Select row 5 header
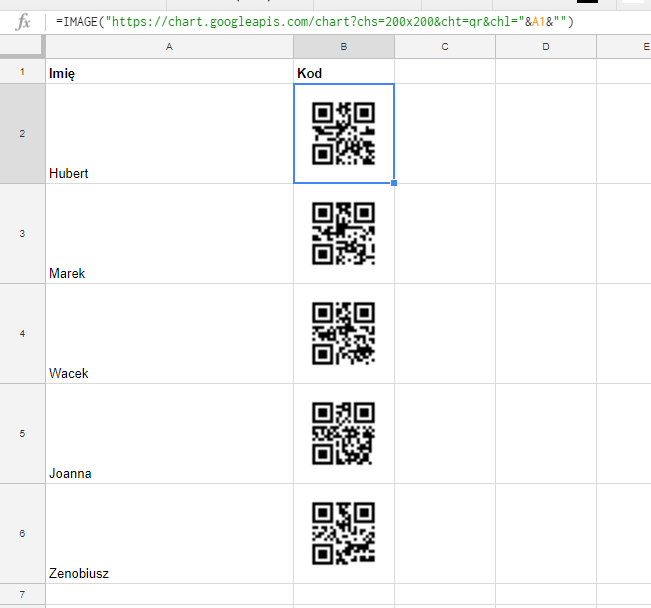Image resolution: width=651 pixels, height=608 pixels. pyautogui.click(x=22, y=434)
